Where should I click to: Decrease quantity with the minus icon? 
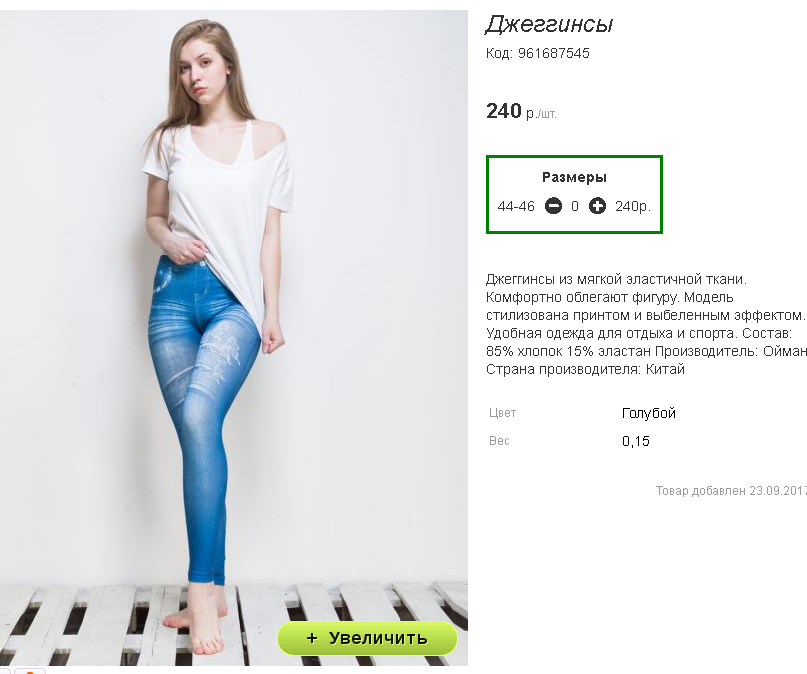pos(553,206)
